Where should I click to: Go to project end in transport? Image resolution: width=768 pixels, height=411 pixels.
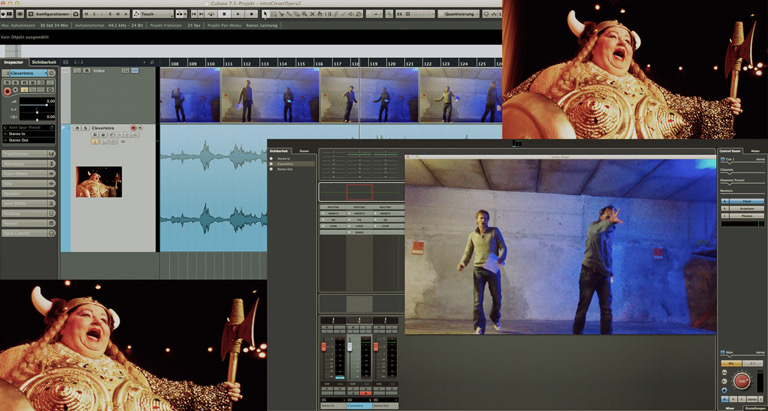201,14
